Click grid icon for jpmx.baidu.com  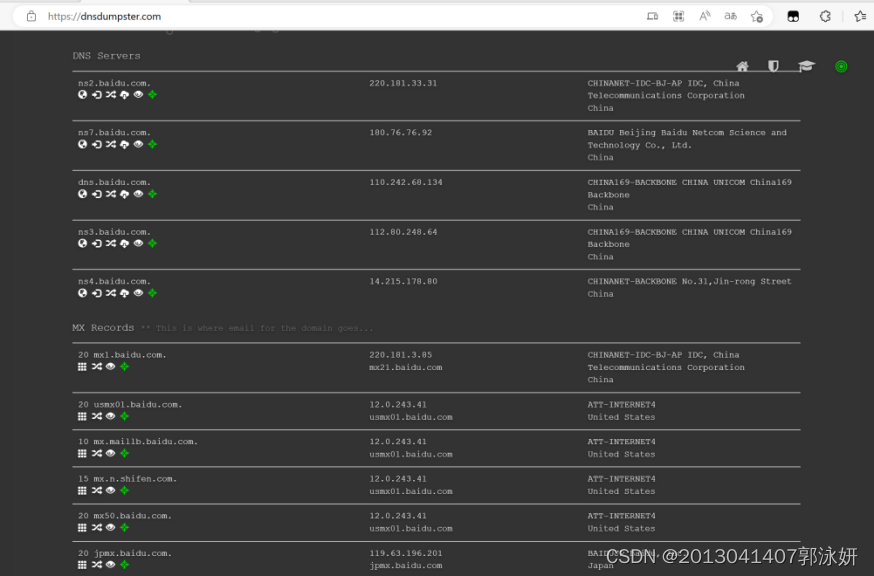click(82, 565)
